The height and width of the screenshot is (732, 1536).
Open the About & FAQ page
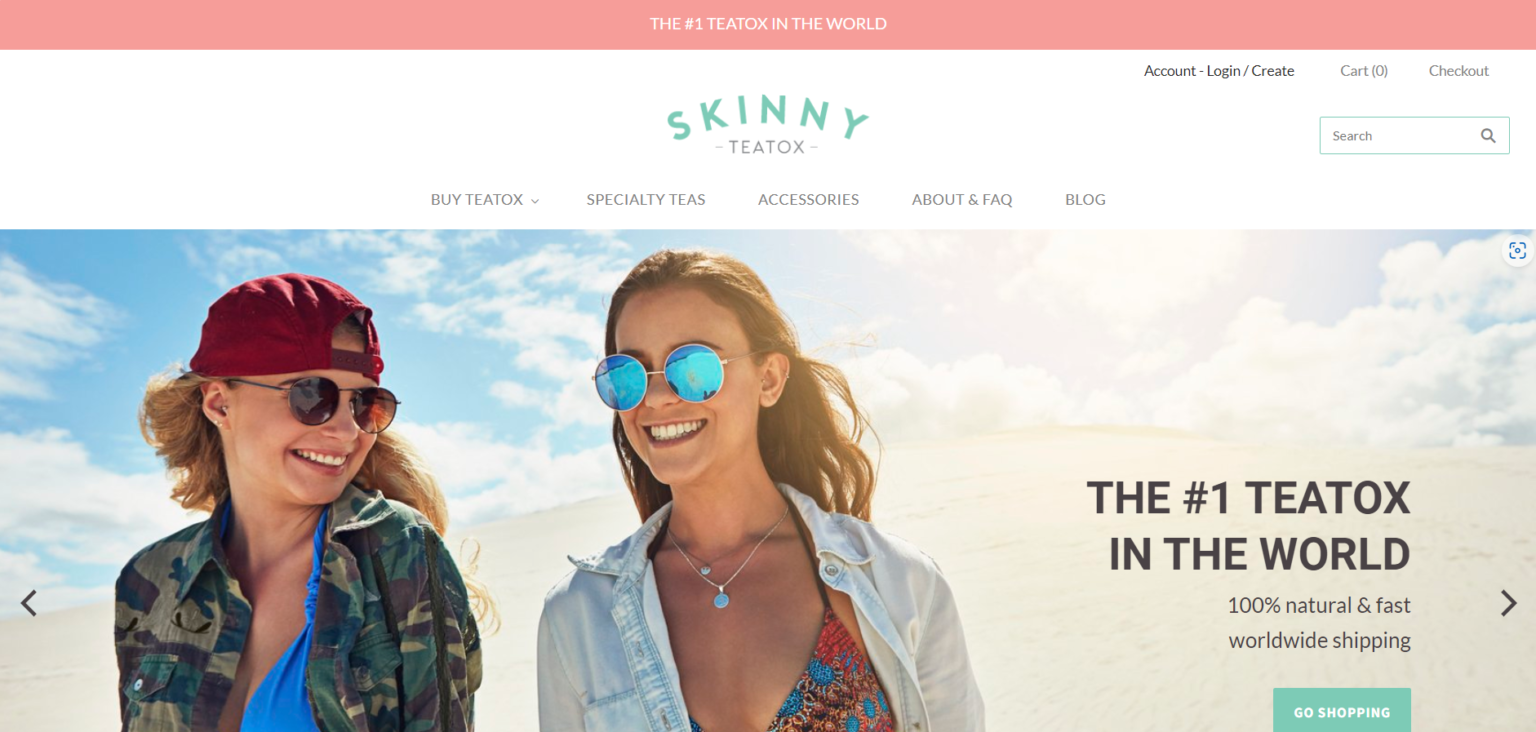pos(962,200)
